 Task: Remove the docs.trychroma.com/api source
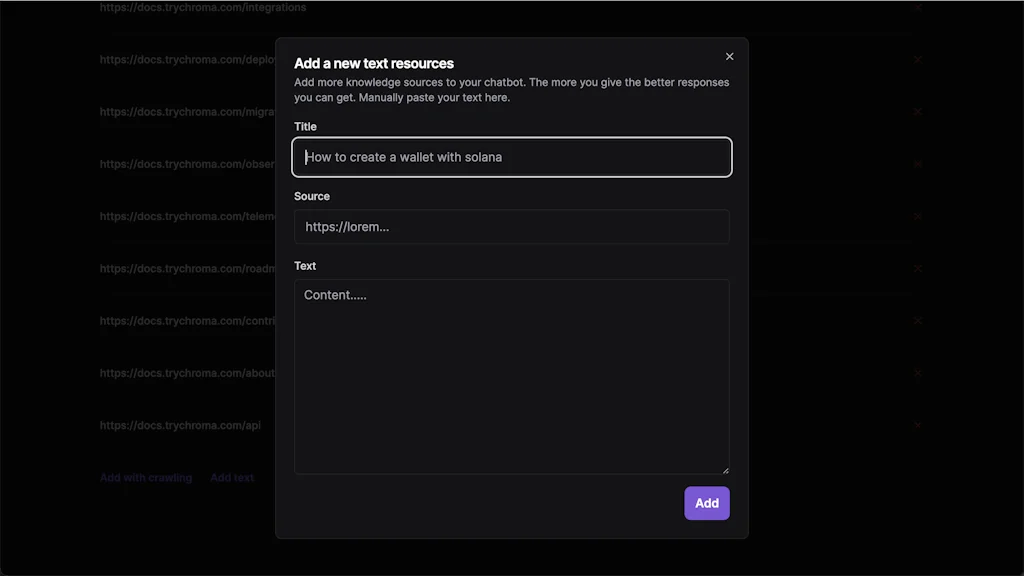pos(918,424)
